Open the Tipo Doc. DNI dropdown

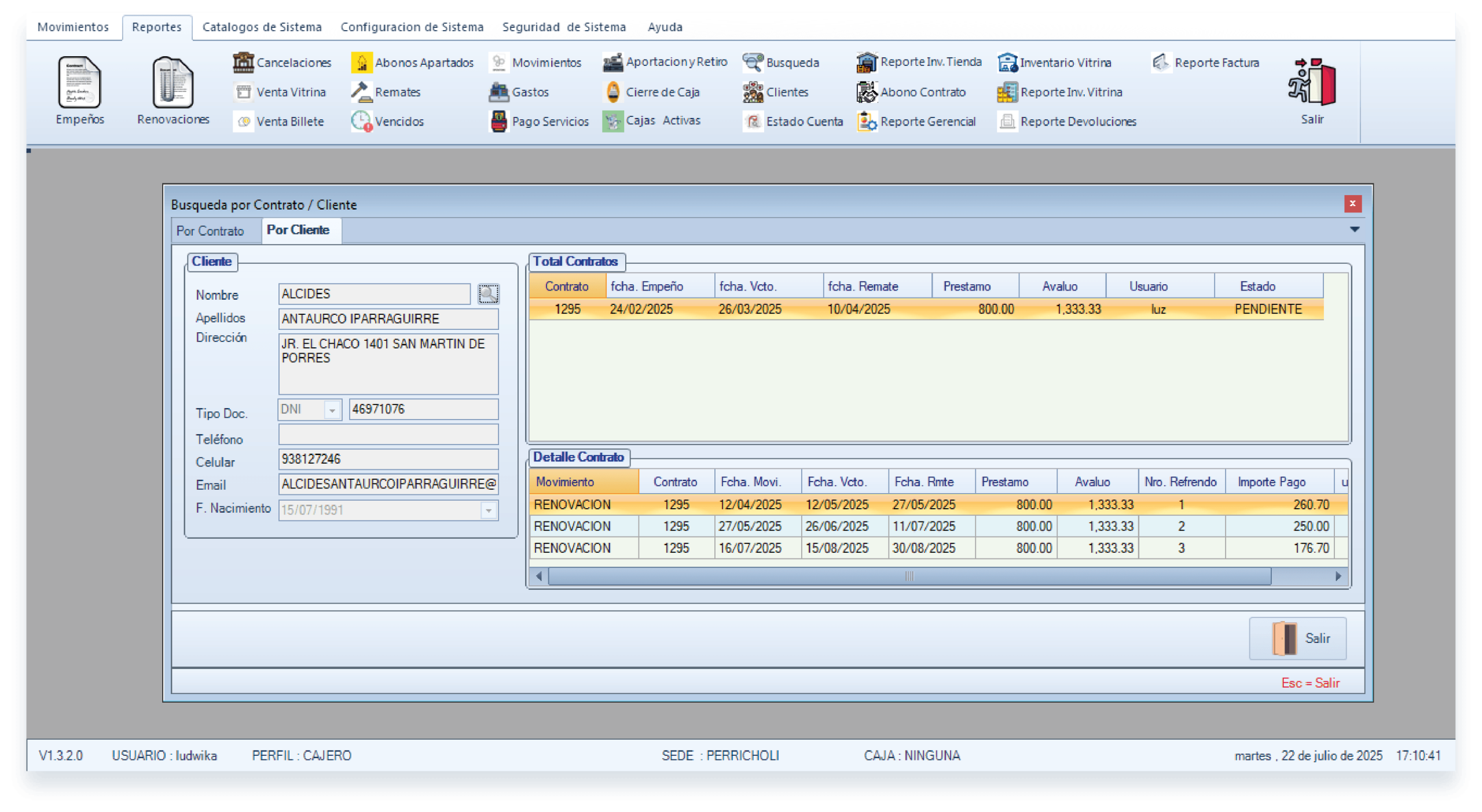(332, 410)
